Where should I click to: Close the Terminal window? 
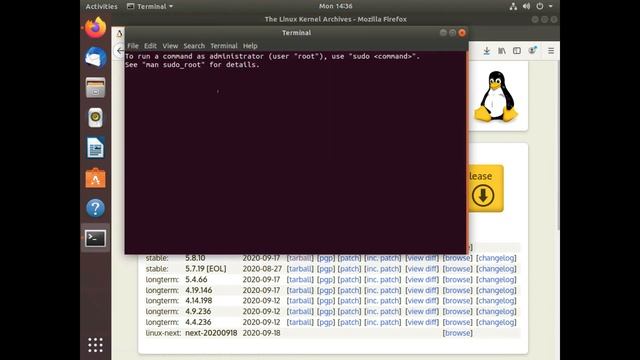coord(462,33)
